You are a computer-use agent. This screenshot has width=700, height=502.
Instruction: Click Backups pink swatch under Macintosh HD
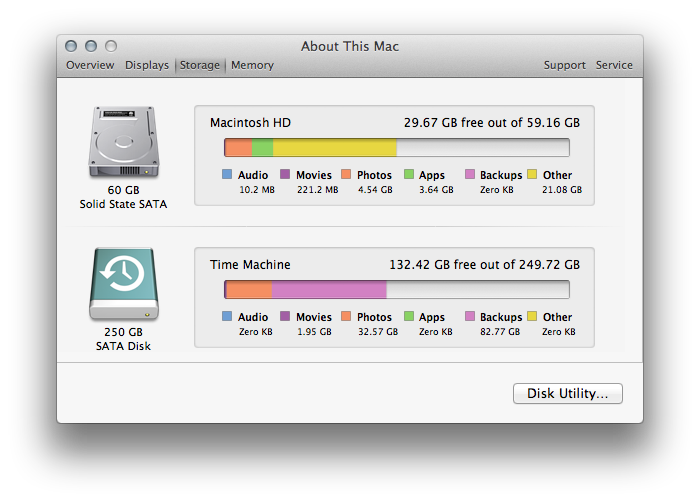point(470,174)
